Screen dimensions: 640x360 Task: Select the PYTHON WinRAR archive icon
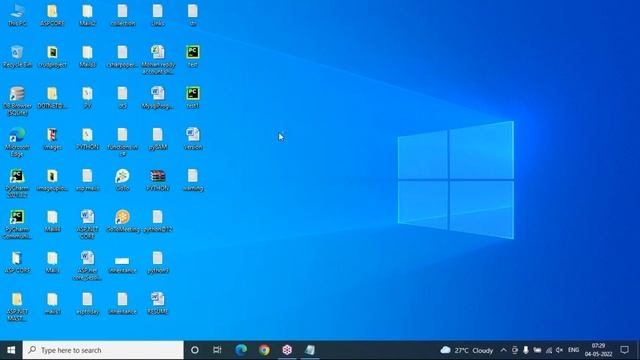[x=158, y=180]
